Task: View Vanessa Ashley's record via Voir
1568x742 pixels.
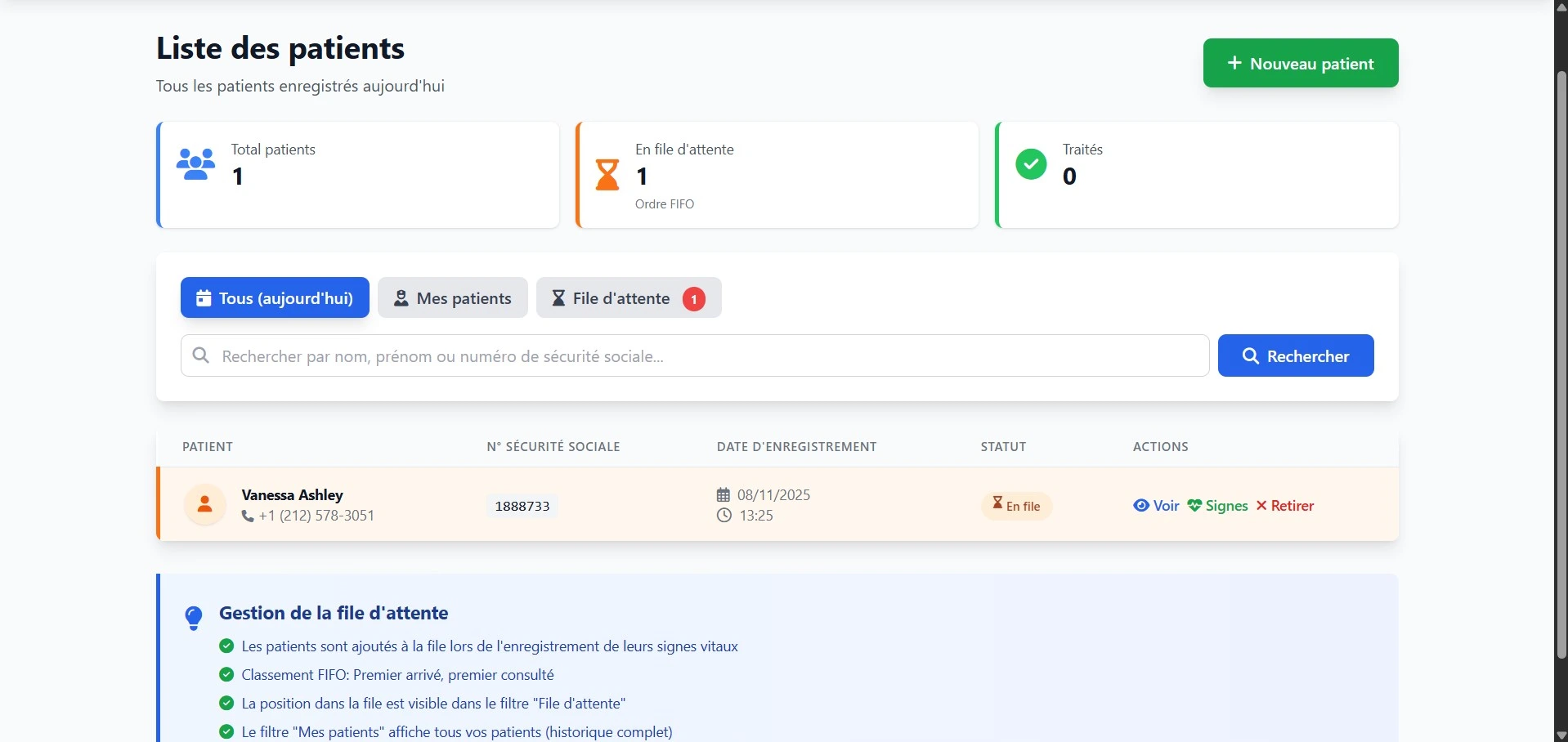Action: (x=1156, y=506)
